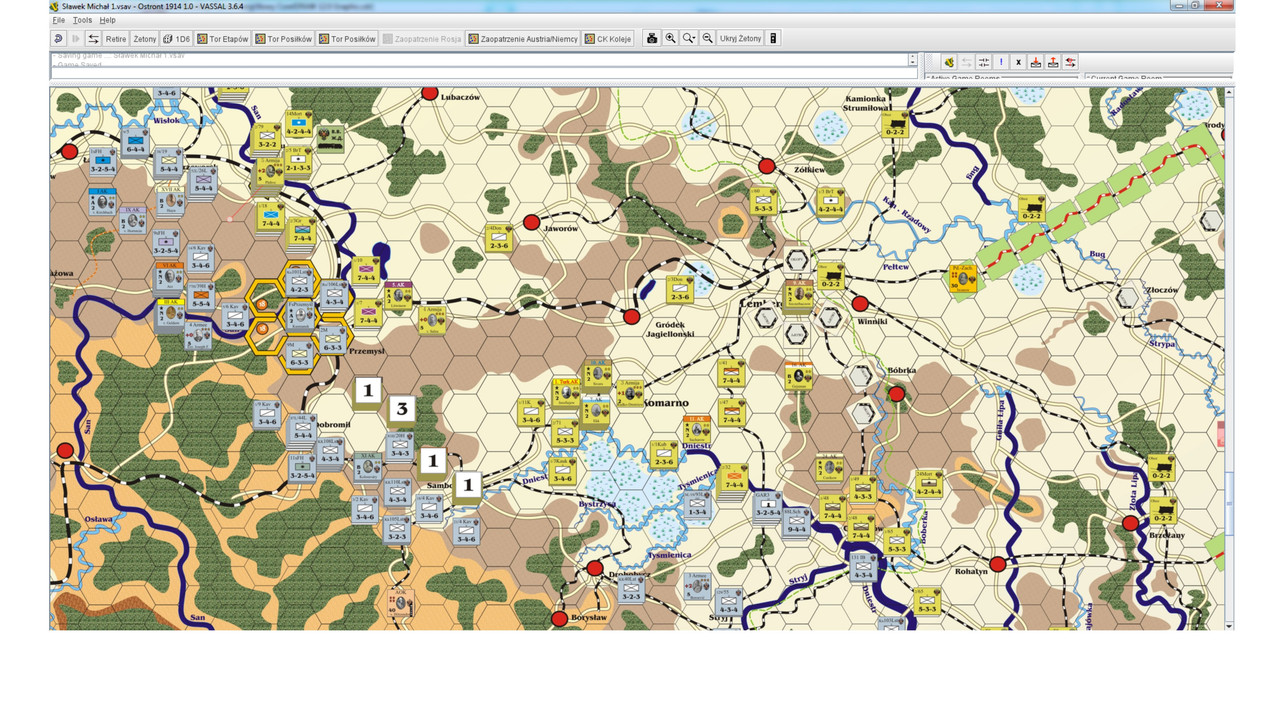Viewport: 1280px width, 709px height.
Task: Click the icon right of Ukryj Żetony
Action: tap(773, 38)
